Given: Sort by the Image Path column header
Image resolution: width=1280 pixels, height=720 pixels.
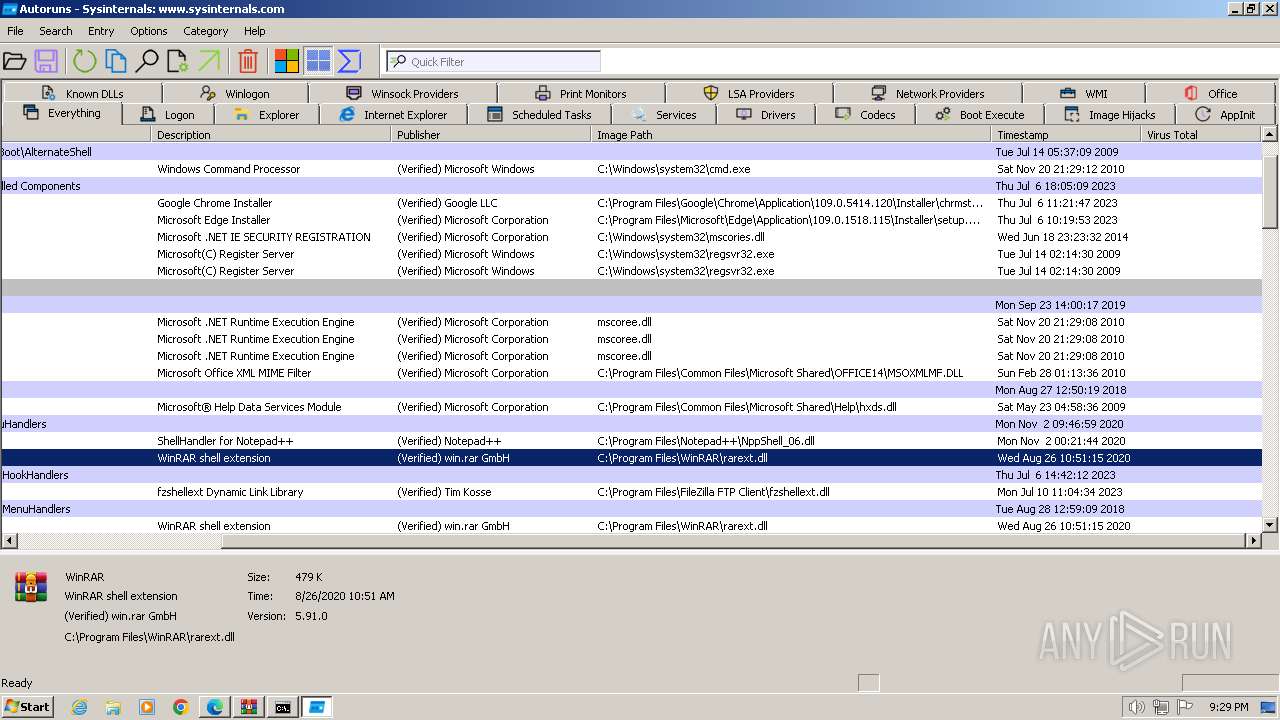Looking at the screenshot, I should click(x=792, y=134).
